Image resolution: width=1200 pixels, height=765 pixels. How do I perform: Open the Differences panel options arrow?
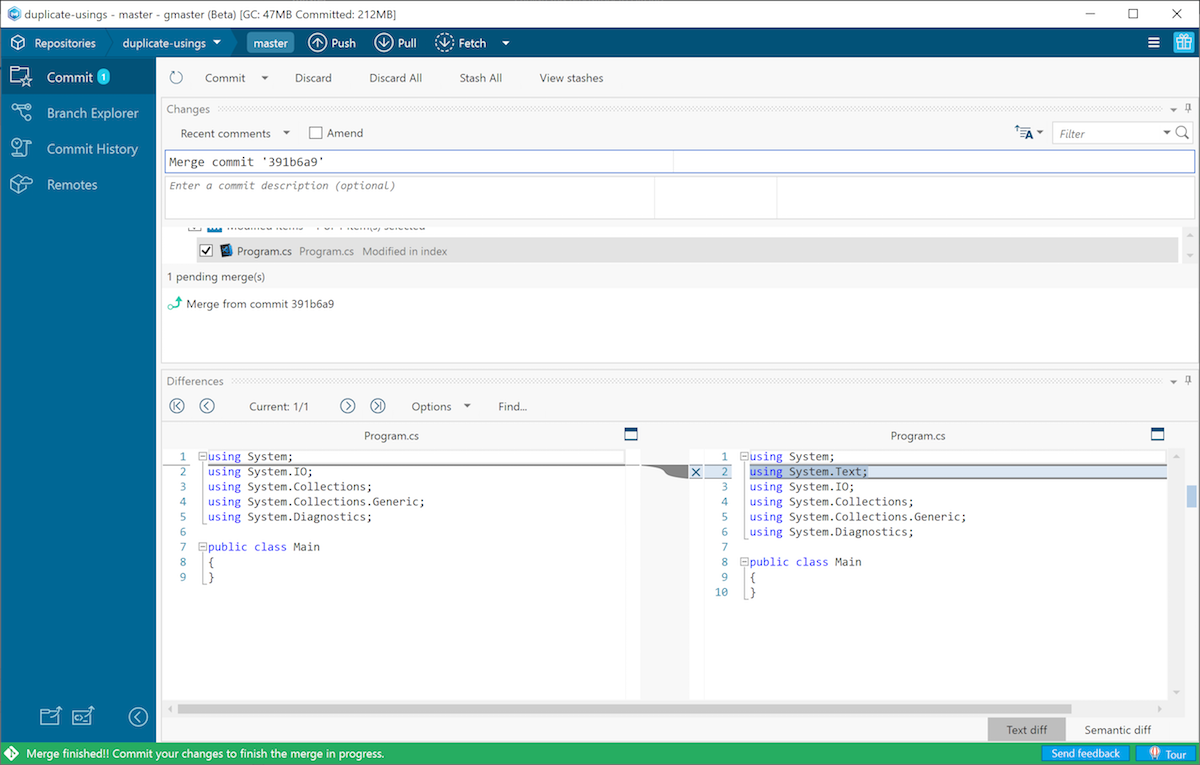[x=1174, y=381]
